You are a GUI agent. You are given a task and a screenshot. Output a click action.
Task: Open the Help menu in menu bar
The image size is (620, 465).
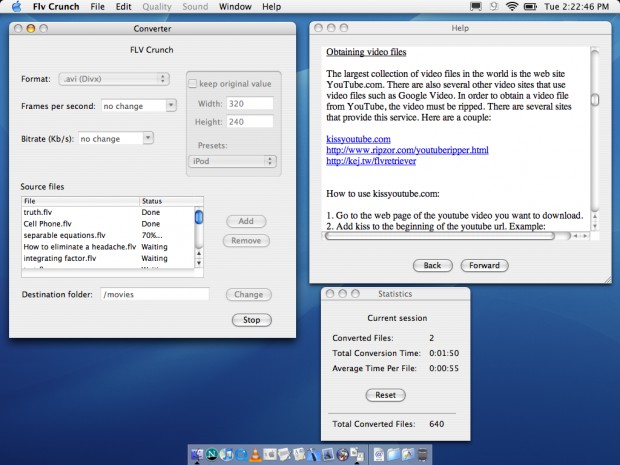[272, 6]
